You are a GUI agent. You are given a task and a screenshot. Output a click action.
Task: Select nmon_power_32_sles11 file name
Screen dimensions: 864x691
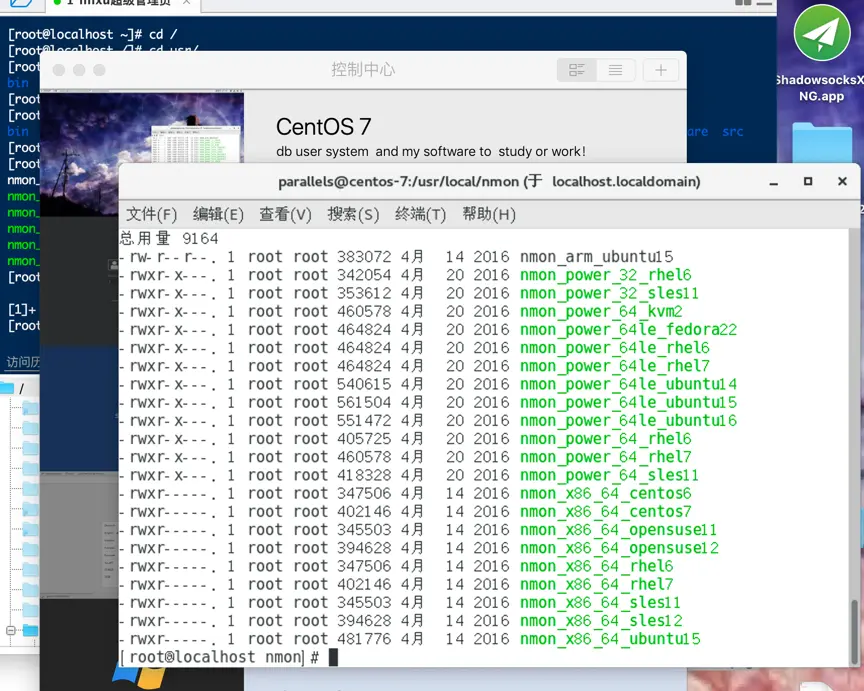click(x=609, y=293)
